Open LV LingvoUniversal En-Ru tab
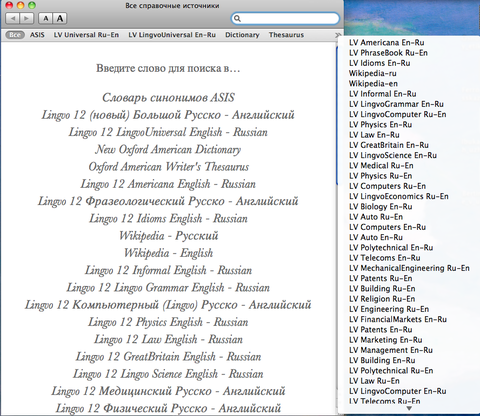Screen dimensions: 480x416 coord(172,35)
